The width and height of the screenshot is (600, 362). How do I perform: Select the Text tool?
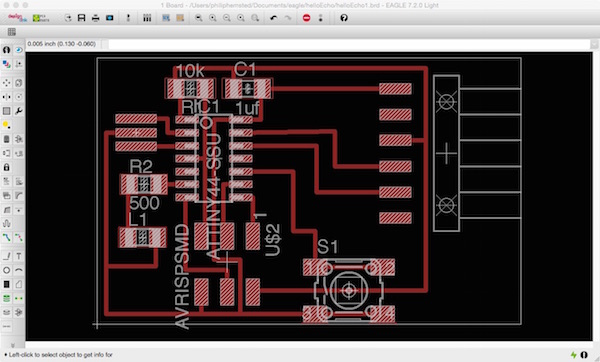pos(18,256)
